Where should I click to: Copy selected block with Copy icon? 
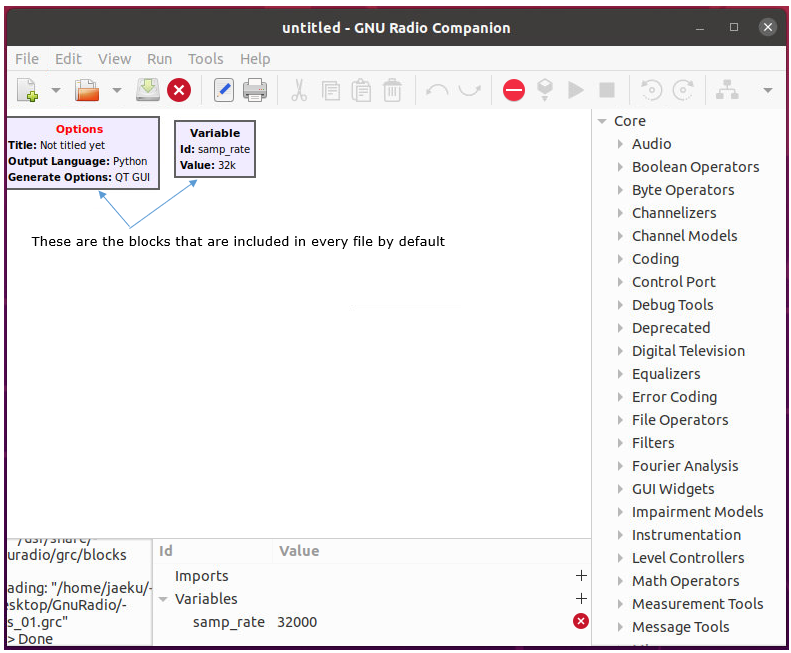pos(330,91)
